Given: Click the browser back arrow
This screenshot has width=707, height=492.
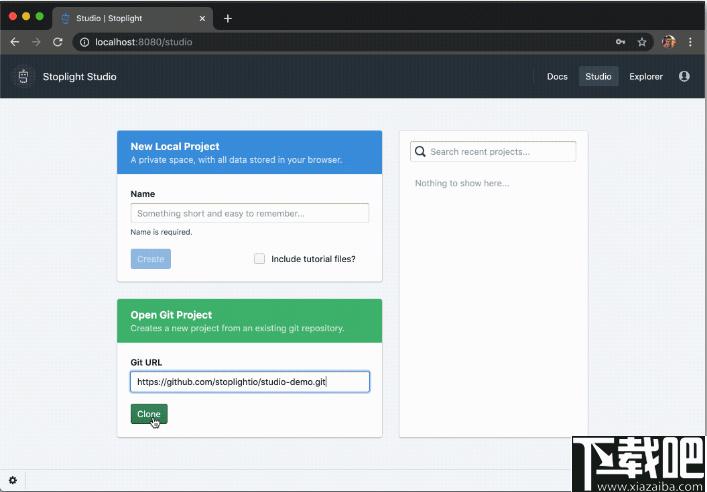Looking at the screenshot, I should tap(15, 42).
